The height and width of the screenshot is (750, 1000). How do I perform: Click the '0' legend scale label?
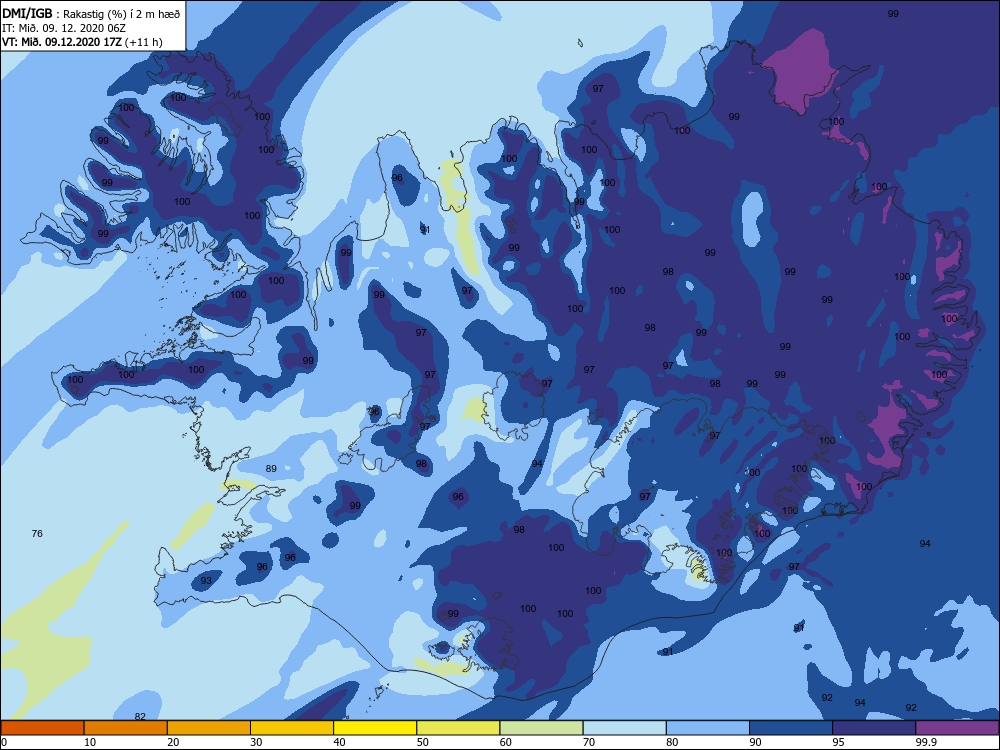tap(3, 742)
